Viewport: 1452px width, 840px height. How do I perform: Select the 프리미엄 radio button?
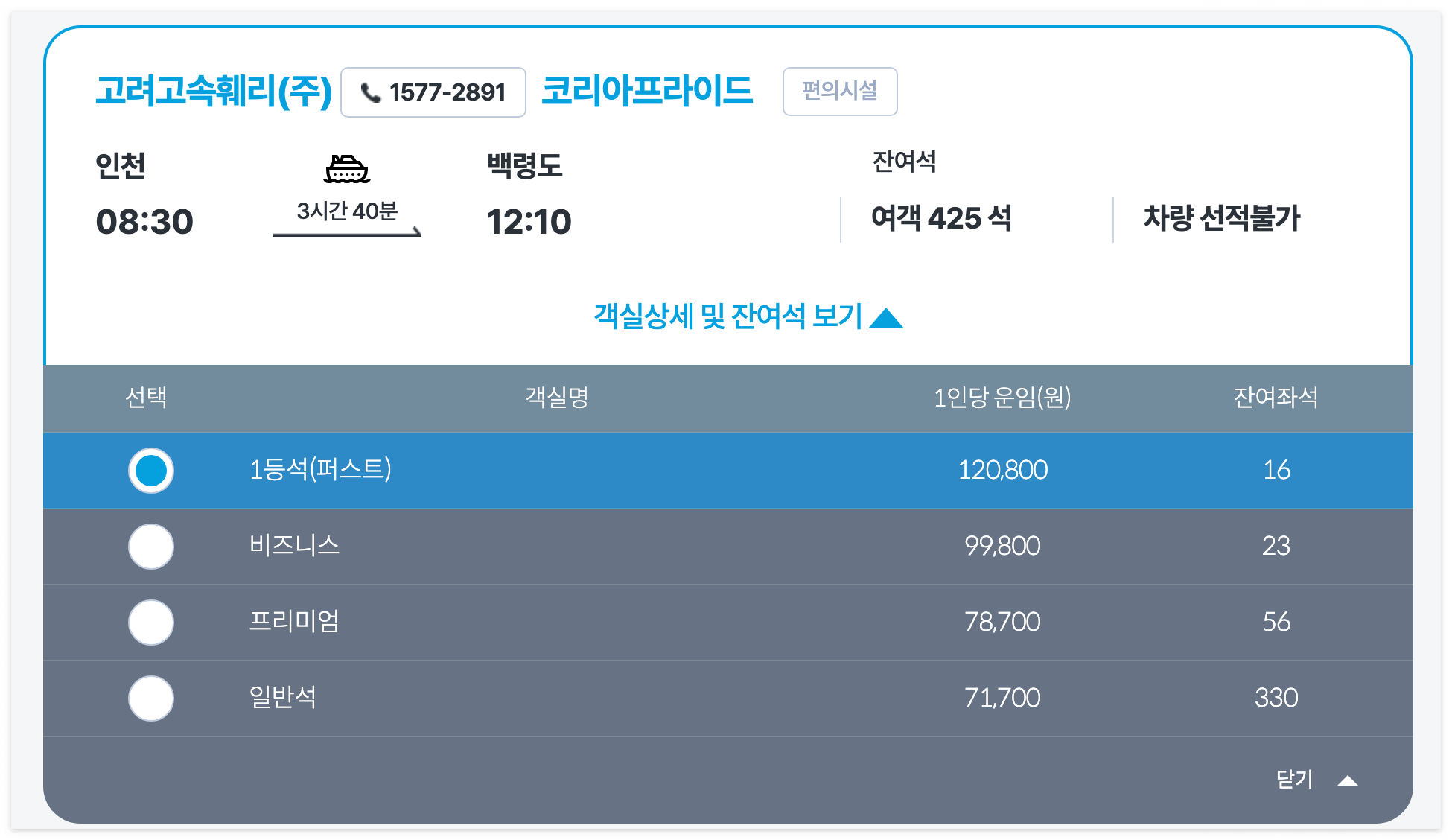coord(151,623)
